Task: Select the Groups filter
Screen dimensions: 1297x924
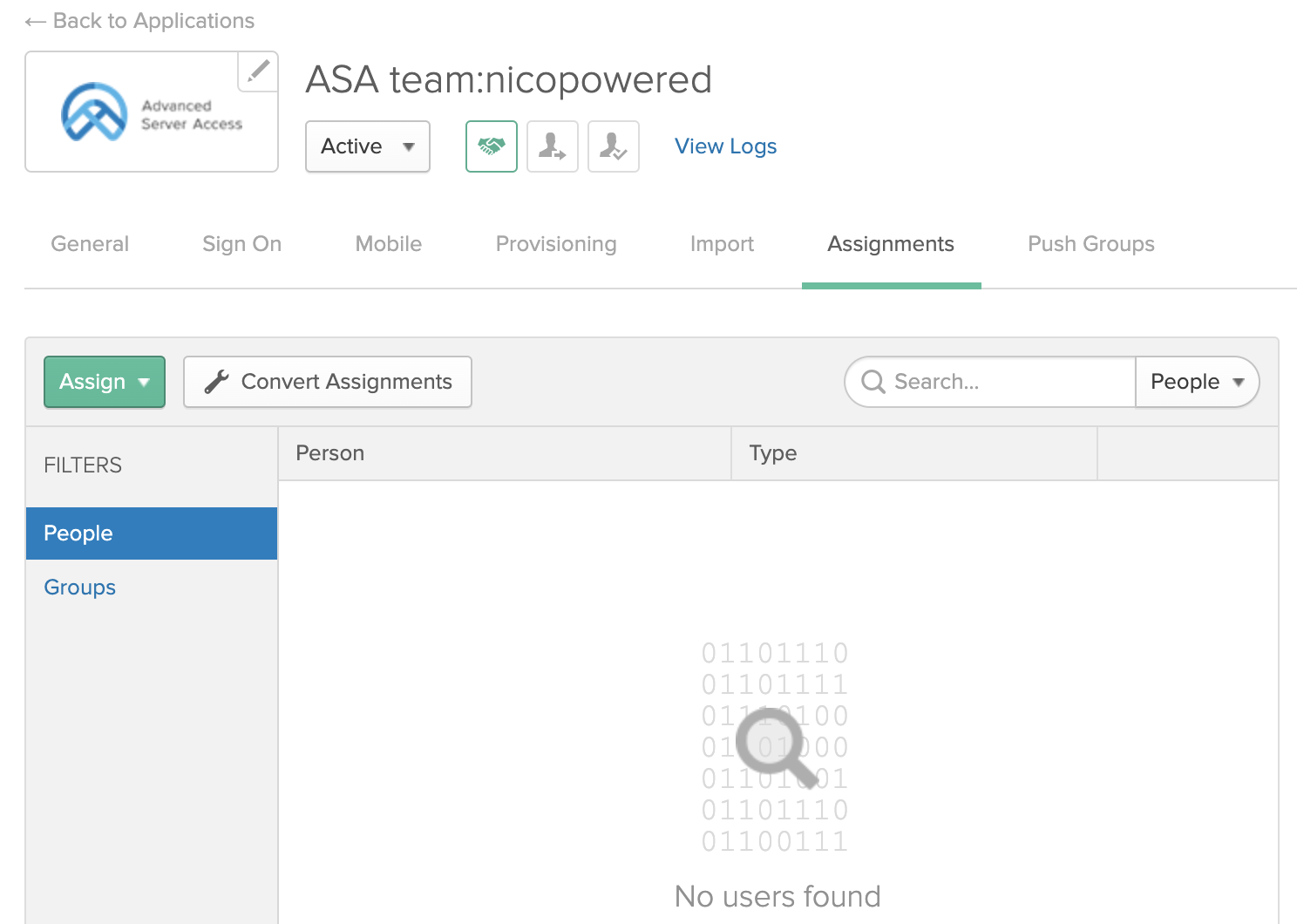Action: pos(80,588)
